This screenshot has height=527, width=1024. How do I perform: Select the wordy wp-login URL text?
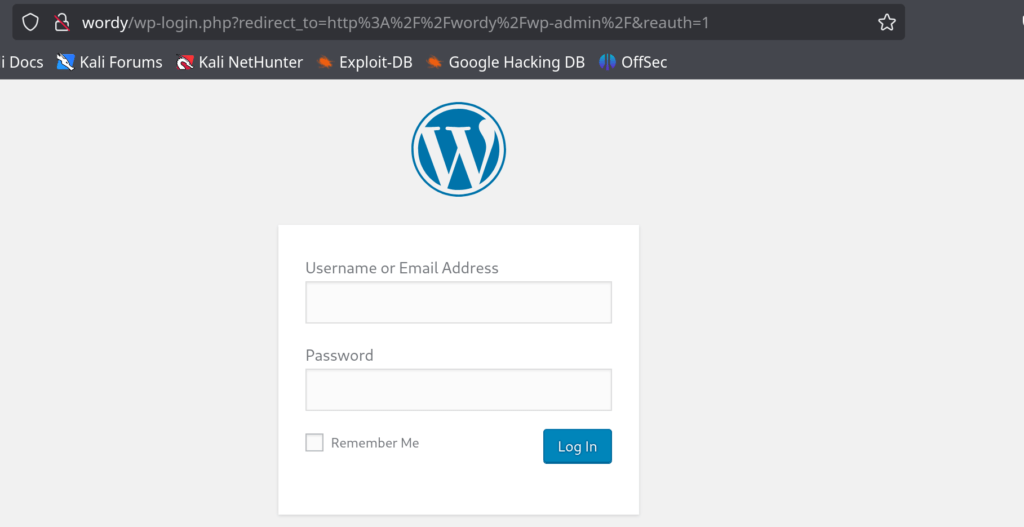click(x=395, y=23)
